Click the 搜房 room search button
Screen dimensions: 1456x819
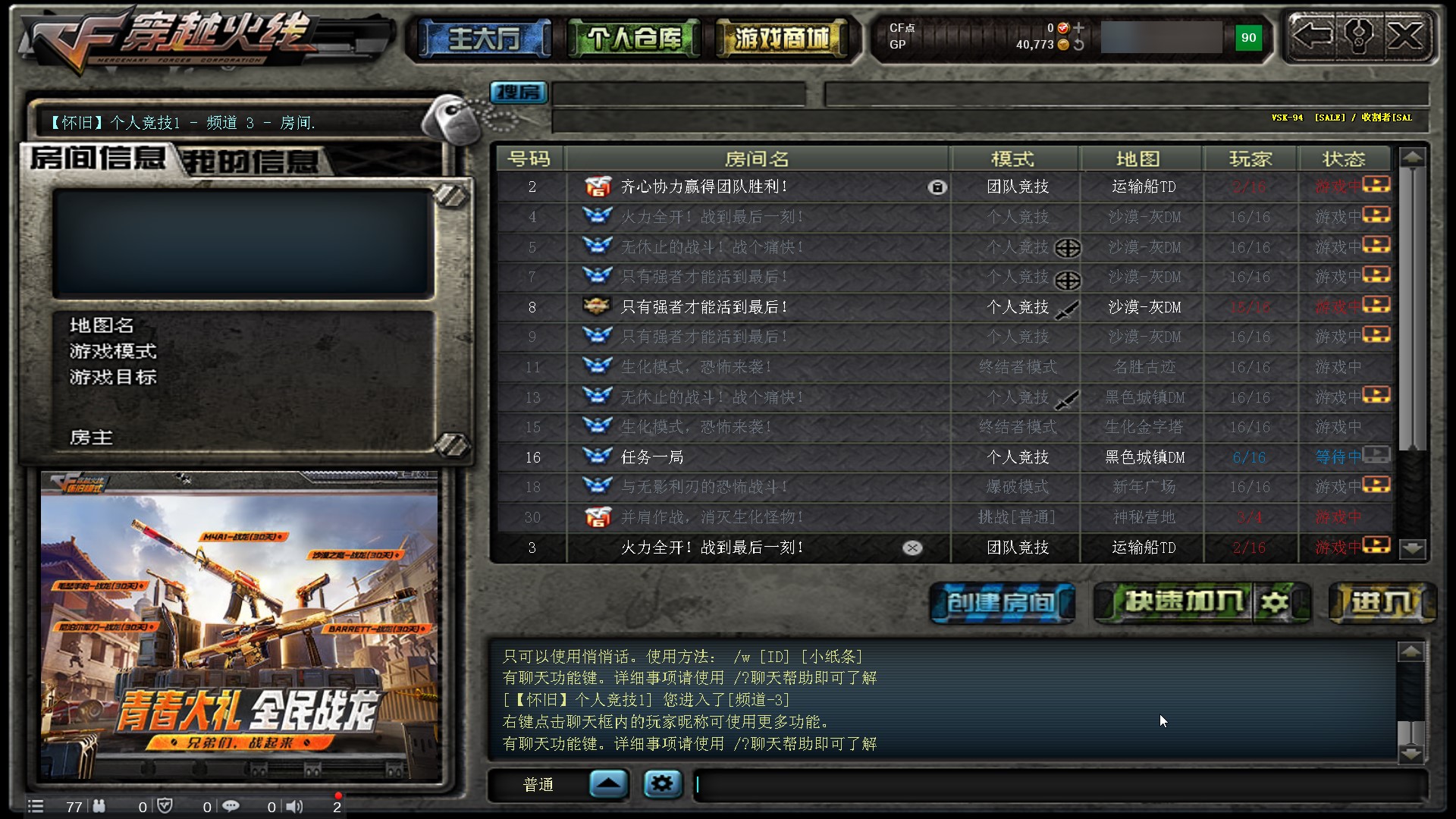click(519, 93)
